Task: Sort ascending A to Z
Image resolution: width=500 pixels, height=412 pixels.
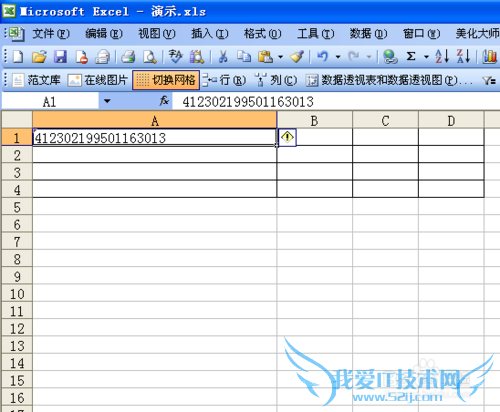Action: pyautogui.click(x=442, y=57)
